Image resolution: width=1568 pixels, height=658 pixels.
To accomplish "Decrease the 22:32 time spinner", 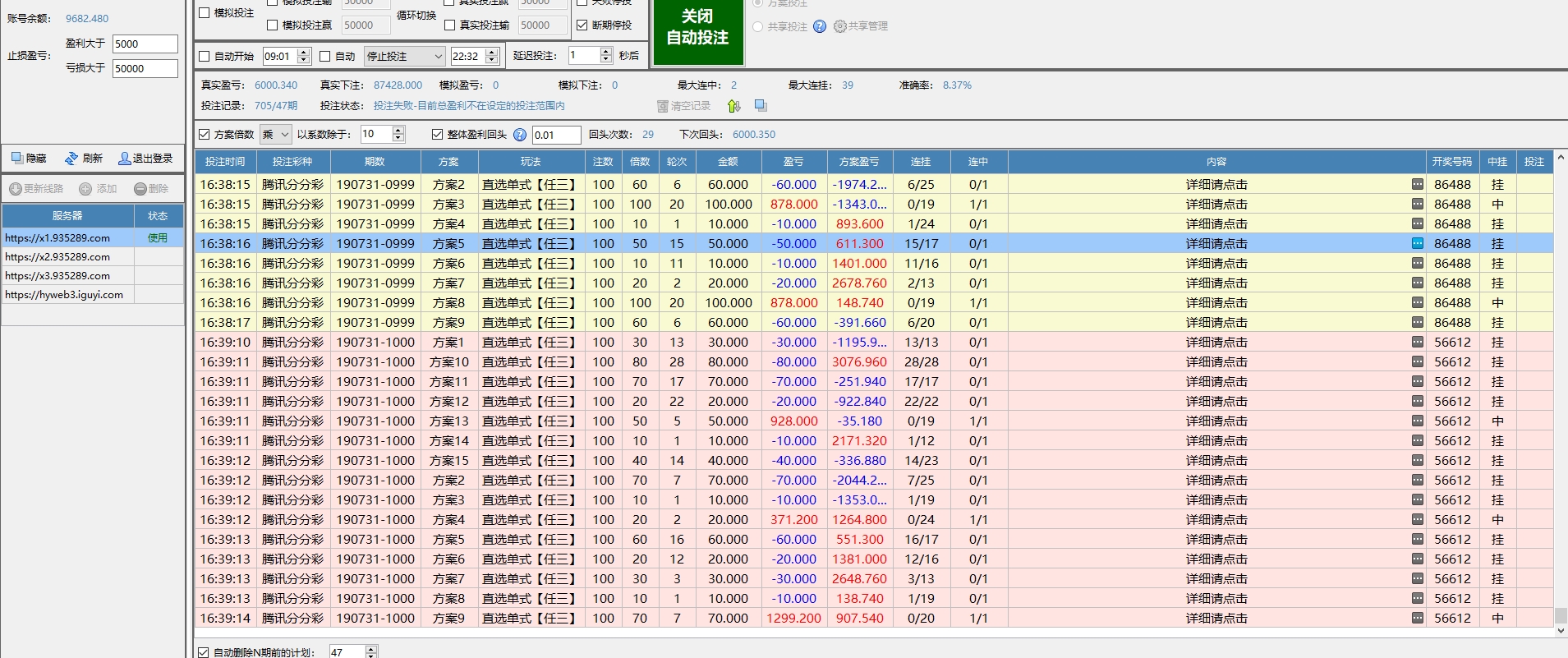I will click(x=493, y=61).
